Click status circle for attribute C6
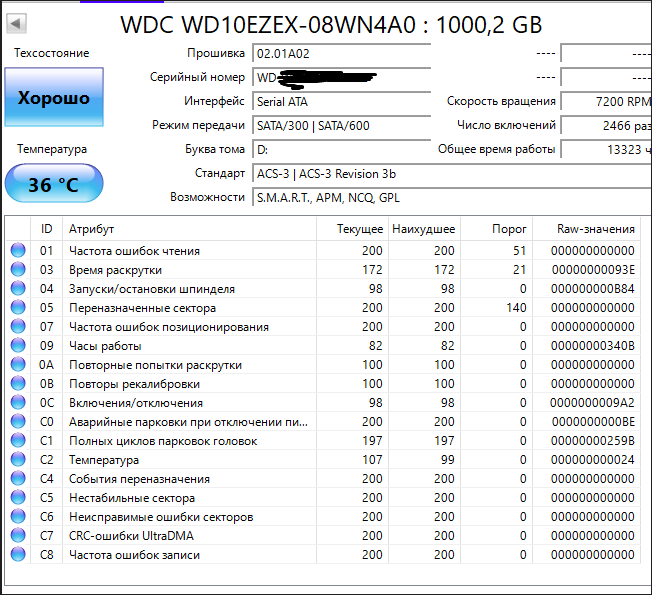The height and width of the screenshot is (595, 652). pos(18,516)
